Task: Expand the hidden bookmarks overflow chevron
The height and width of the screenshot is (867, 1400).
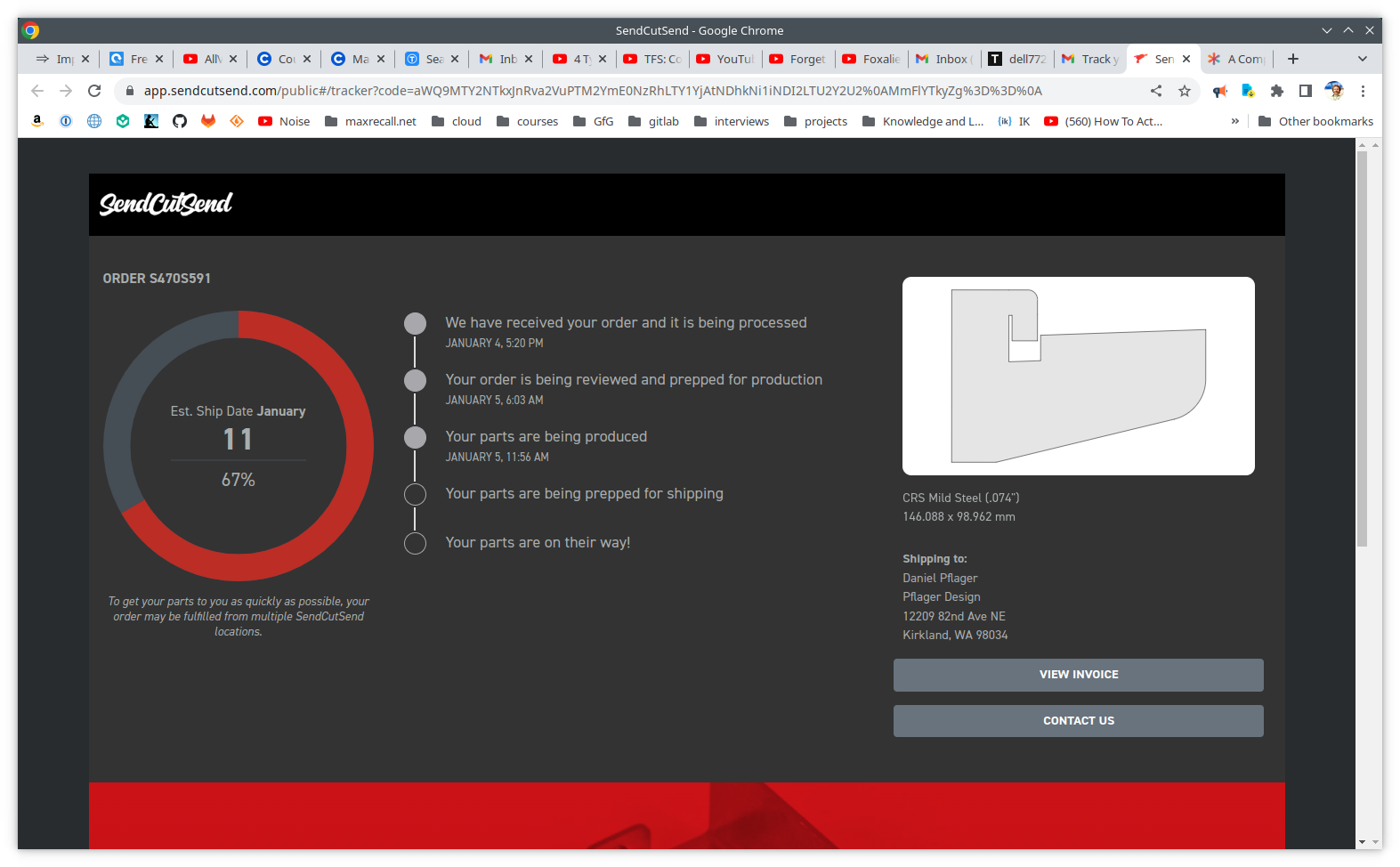Action: [1234, 121]
